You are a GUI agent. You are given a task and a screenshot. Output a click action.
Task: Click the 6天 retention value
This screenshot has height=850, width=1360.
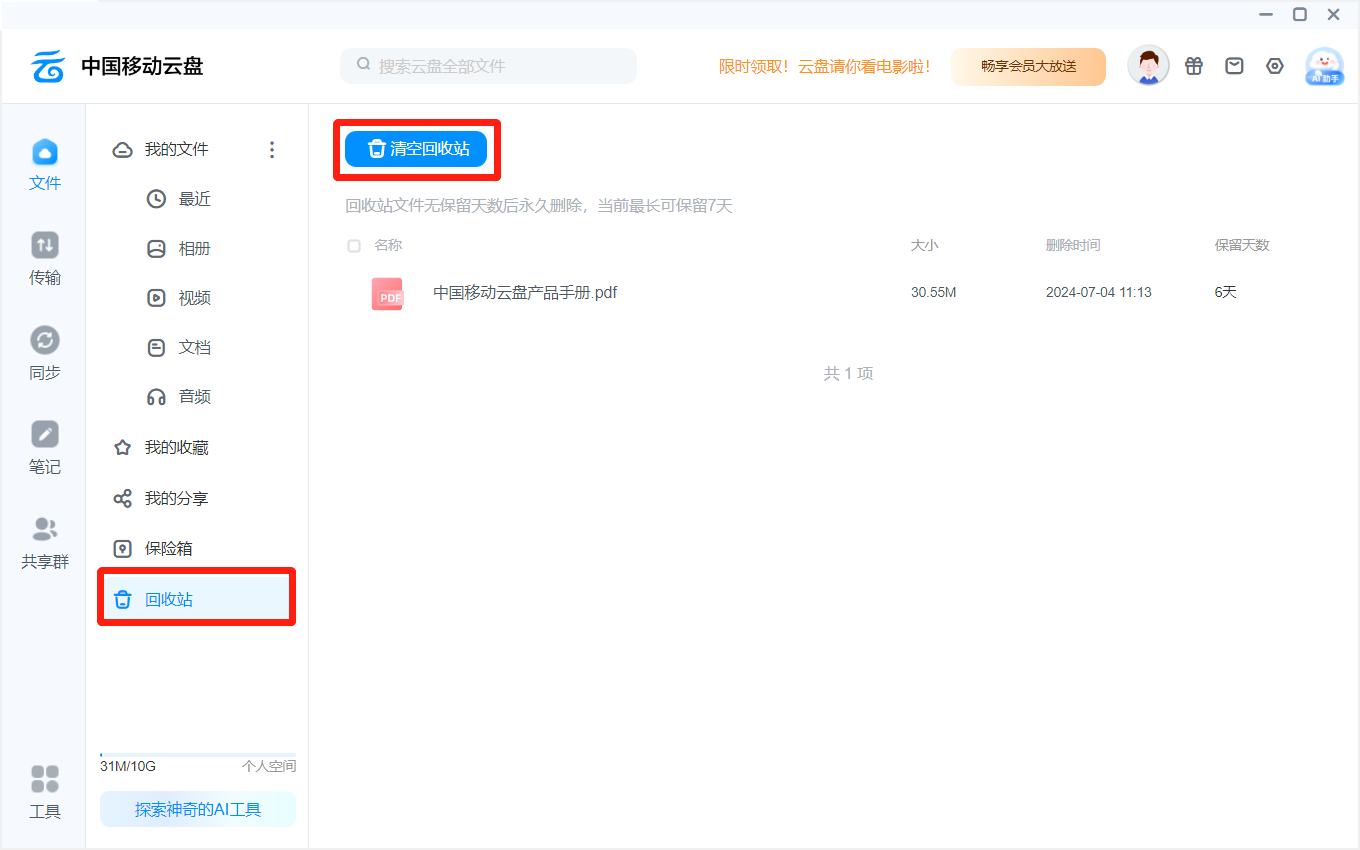tap(1226, 293)
